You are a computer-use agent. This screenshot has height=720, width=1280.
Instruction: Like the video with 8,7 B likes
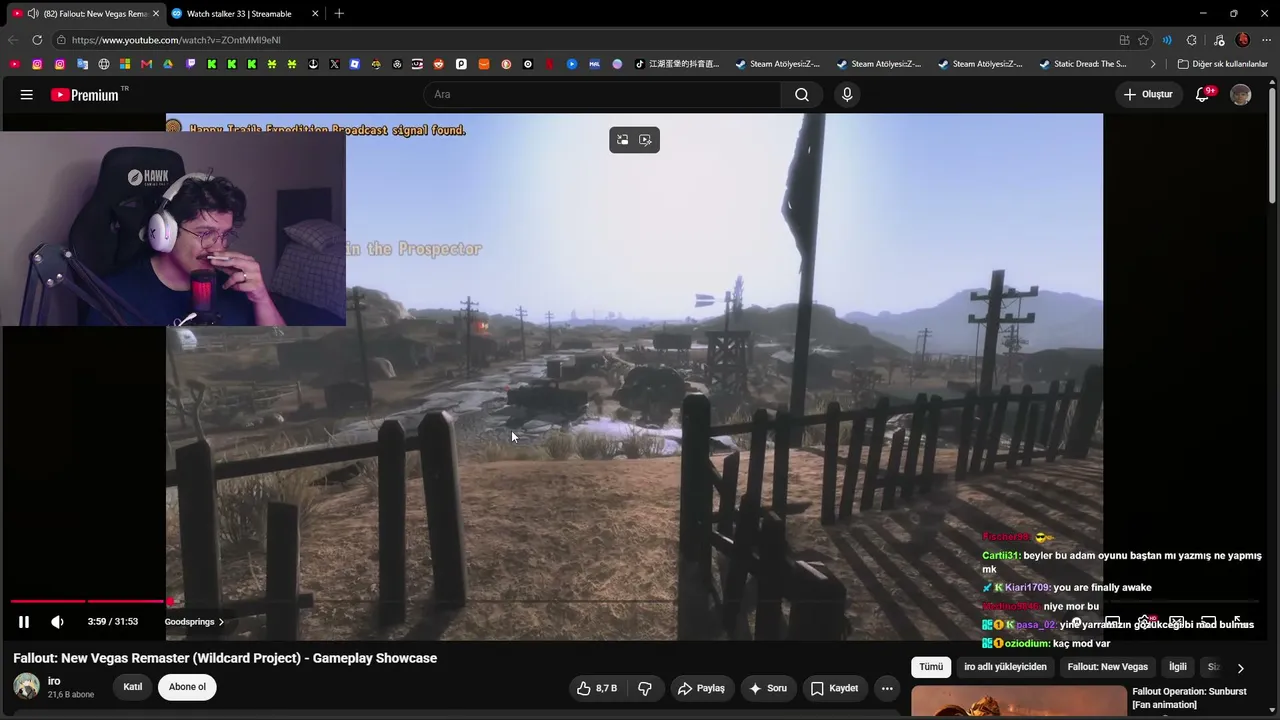598,688
